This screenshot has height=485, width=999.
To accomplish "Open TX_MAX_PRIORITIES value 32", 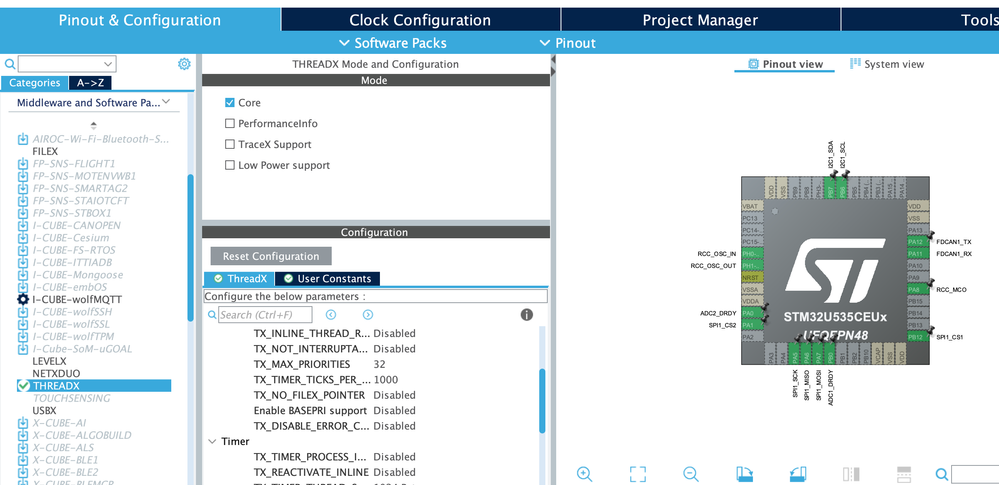I will 378,365.
